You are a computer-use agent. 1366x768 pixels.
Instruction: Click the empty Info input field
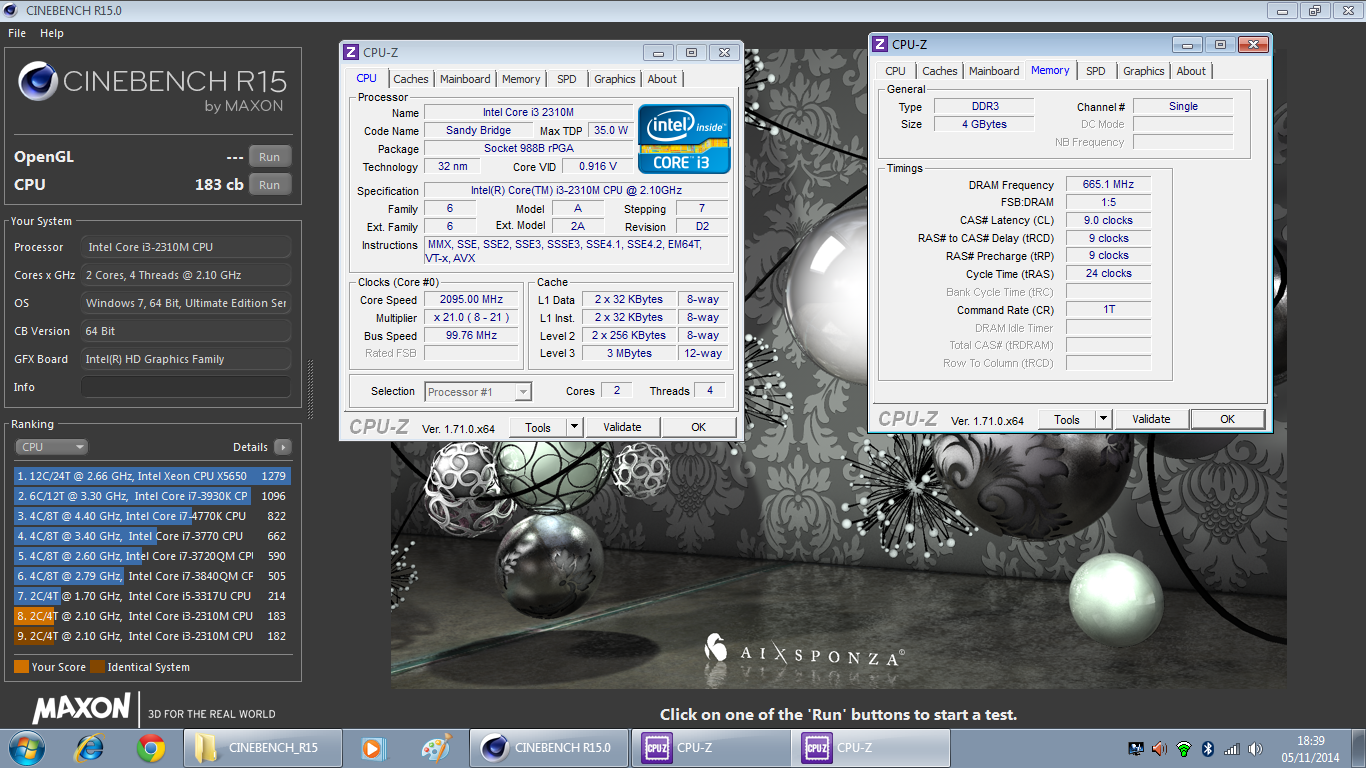pos(186,387)
